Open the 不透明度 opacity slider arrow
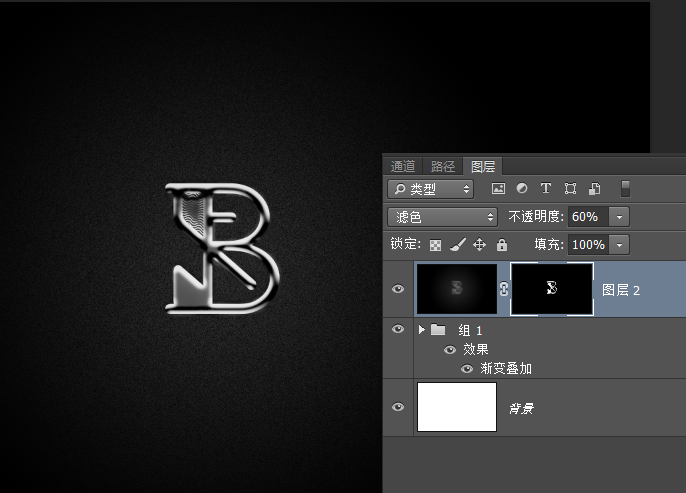 click(619, 216)
